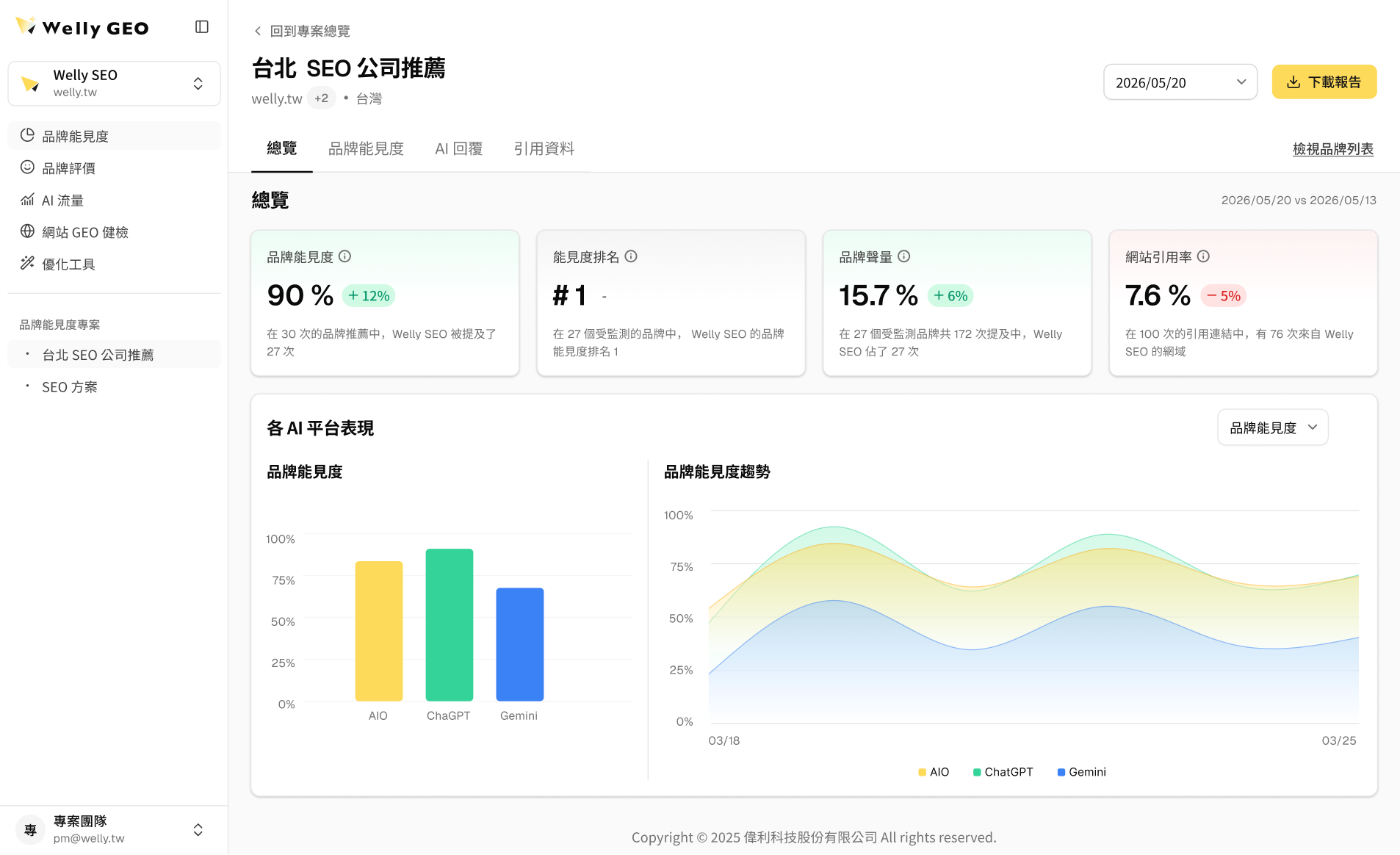Screen dimensions: 1400x855
Task: Select 台北 SEO 公司推薦 project
Action: coord(114,355)
